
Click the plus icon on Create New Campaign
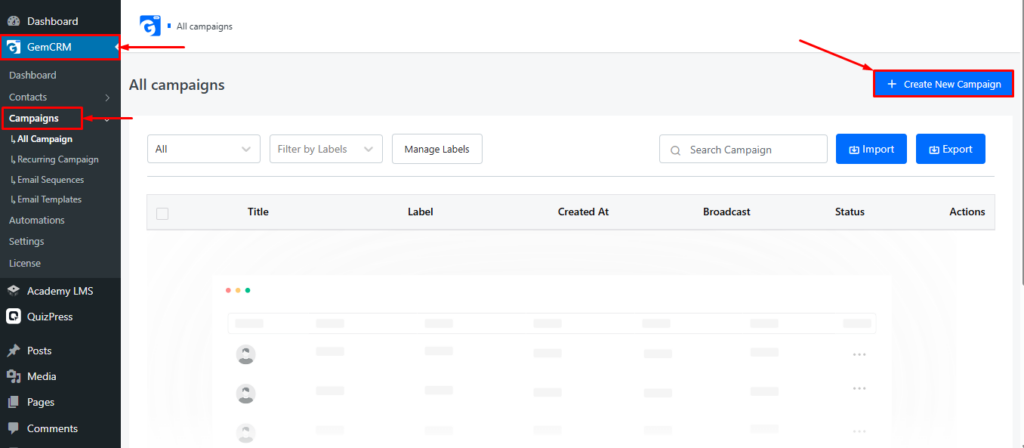(x=891, y=84)
